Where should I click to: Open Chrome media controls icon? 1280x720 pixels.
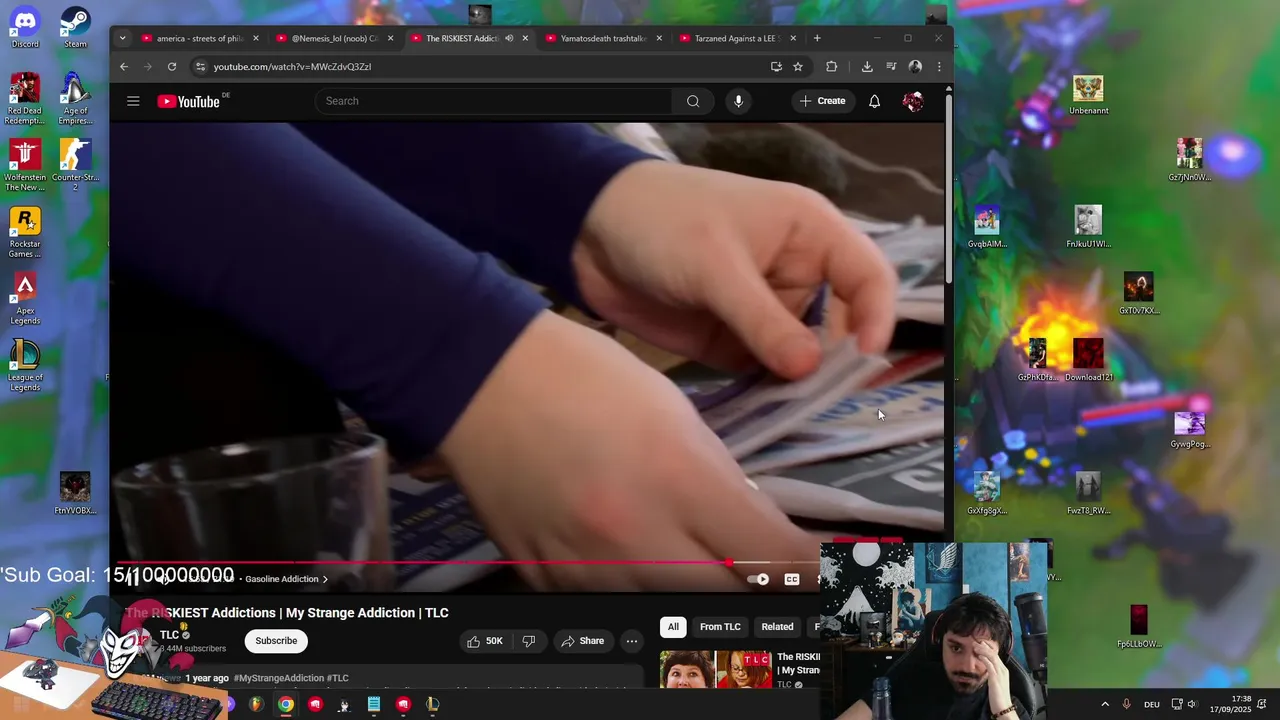[x=891, y=67]
